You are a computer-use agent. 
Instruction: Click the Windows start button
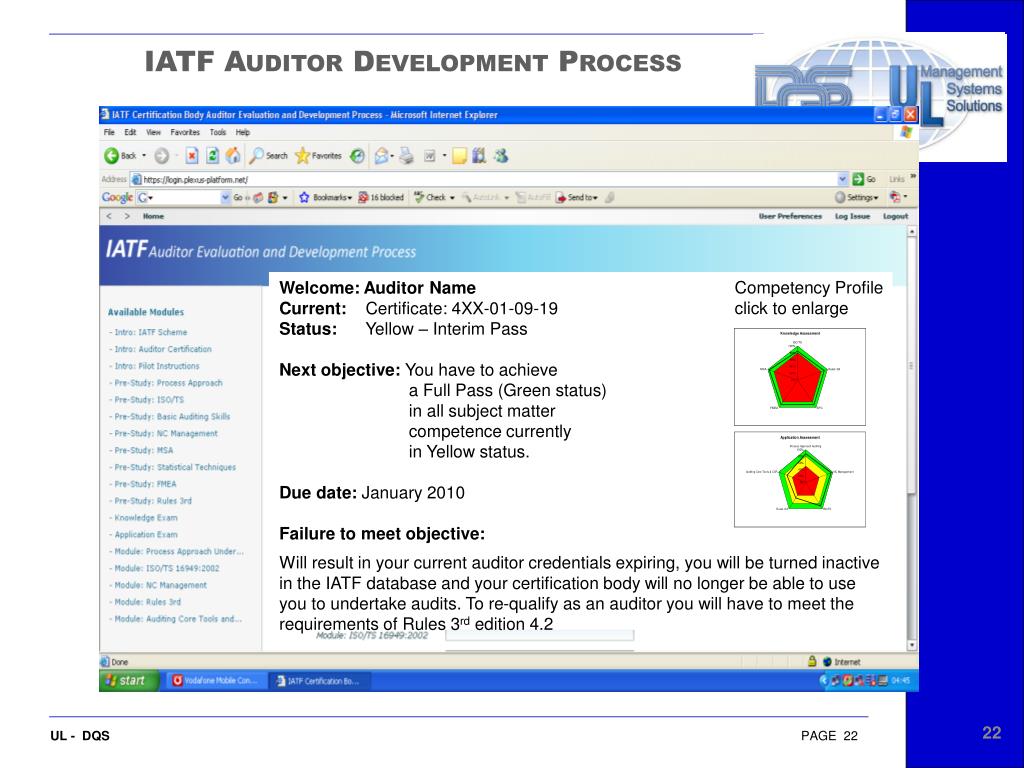[x=129, y=680]
